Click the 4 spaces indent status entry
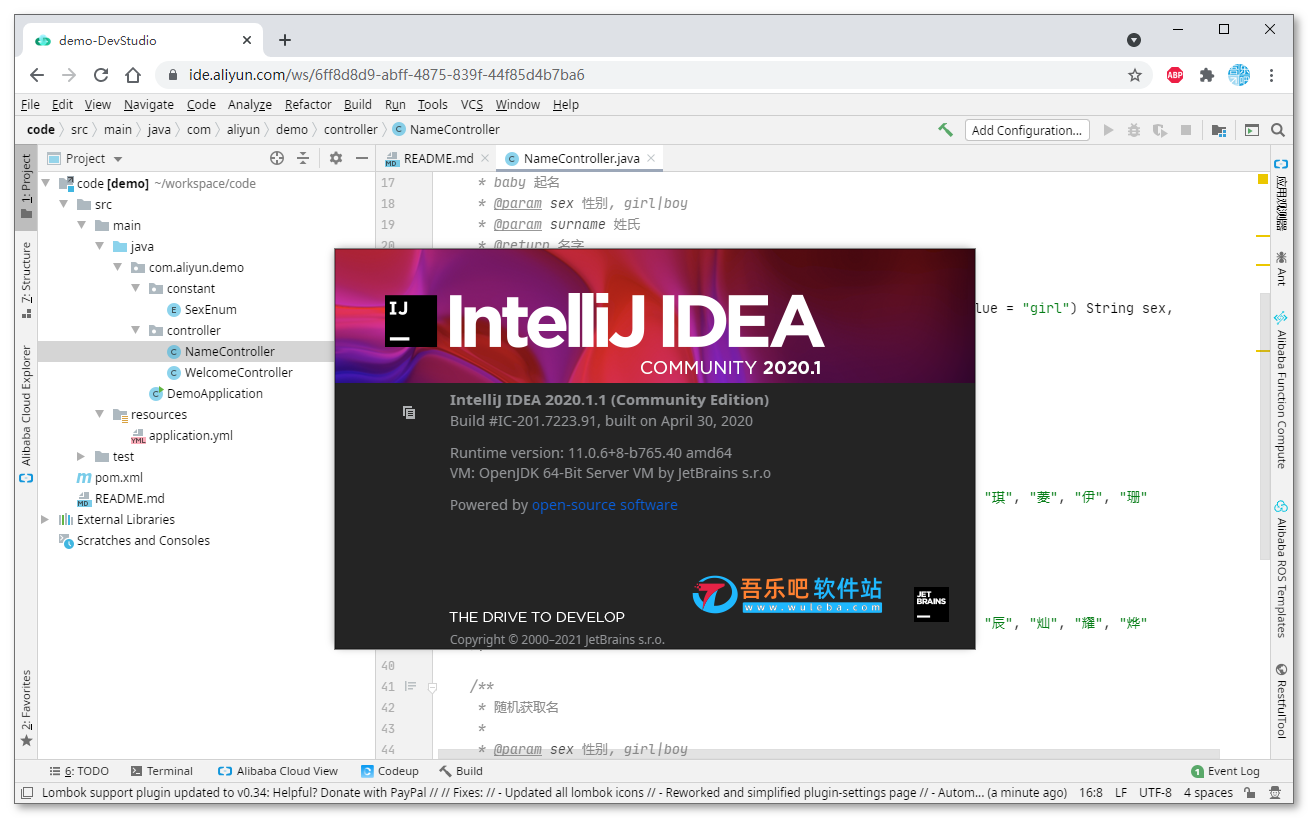Viewport: 1308px width, 818px height. 1208,792
